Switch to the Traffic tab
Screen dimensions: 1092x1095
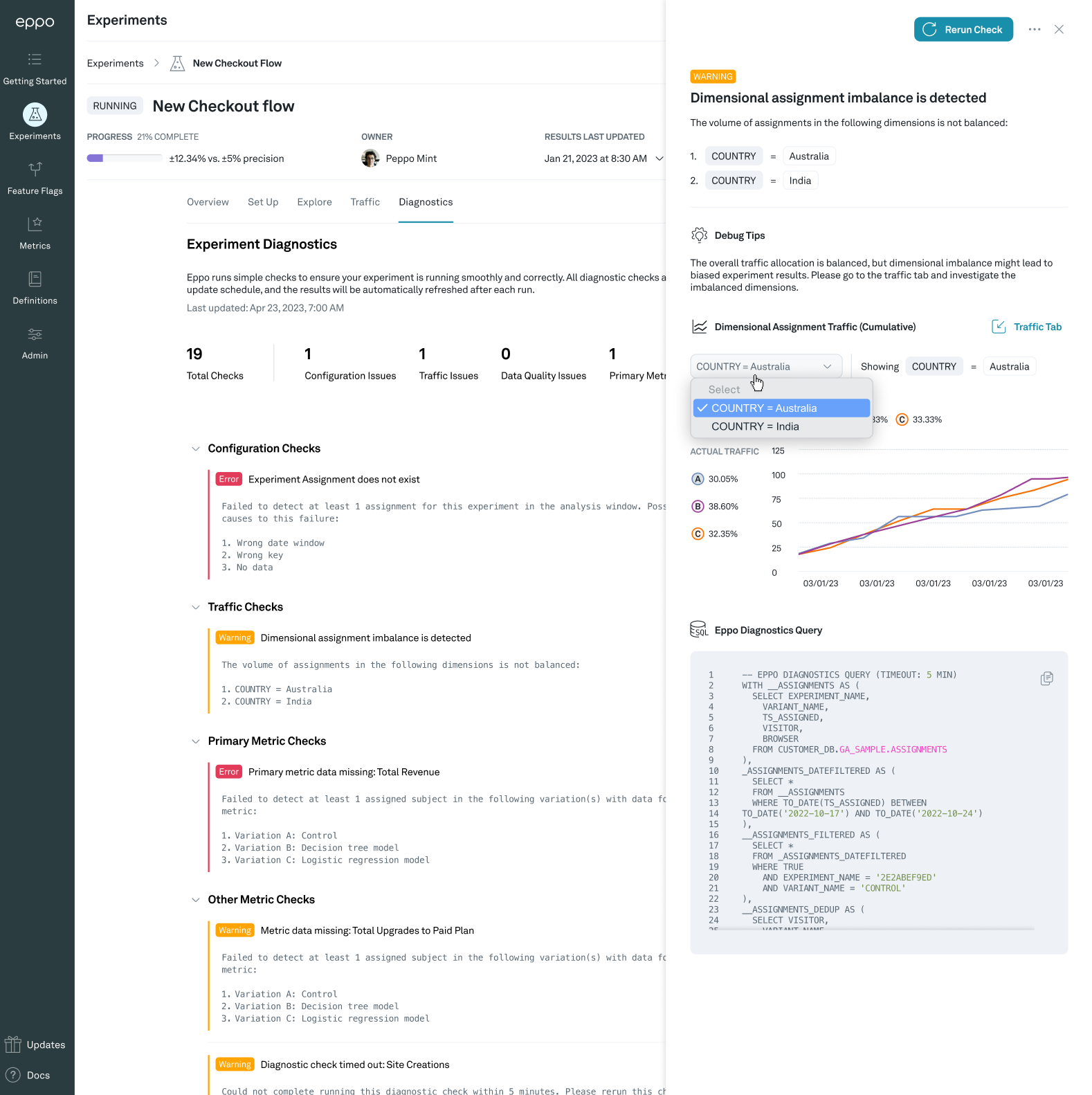365,202
